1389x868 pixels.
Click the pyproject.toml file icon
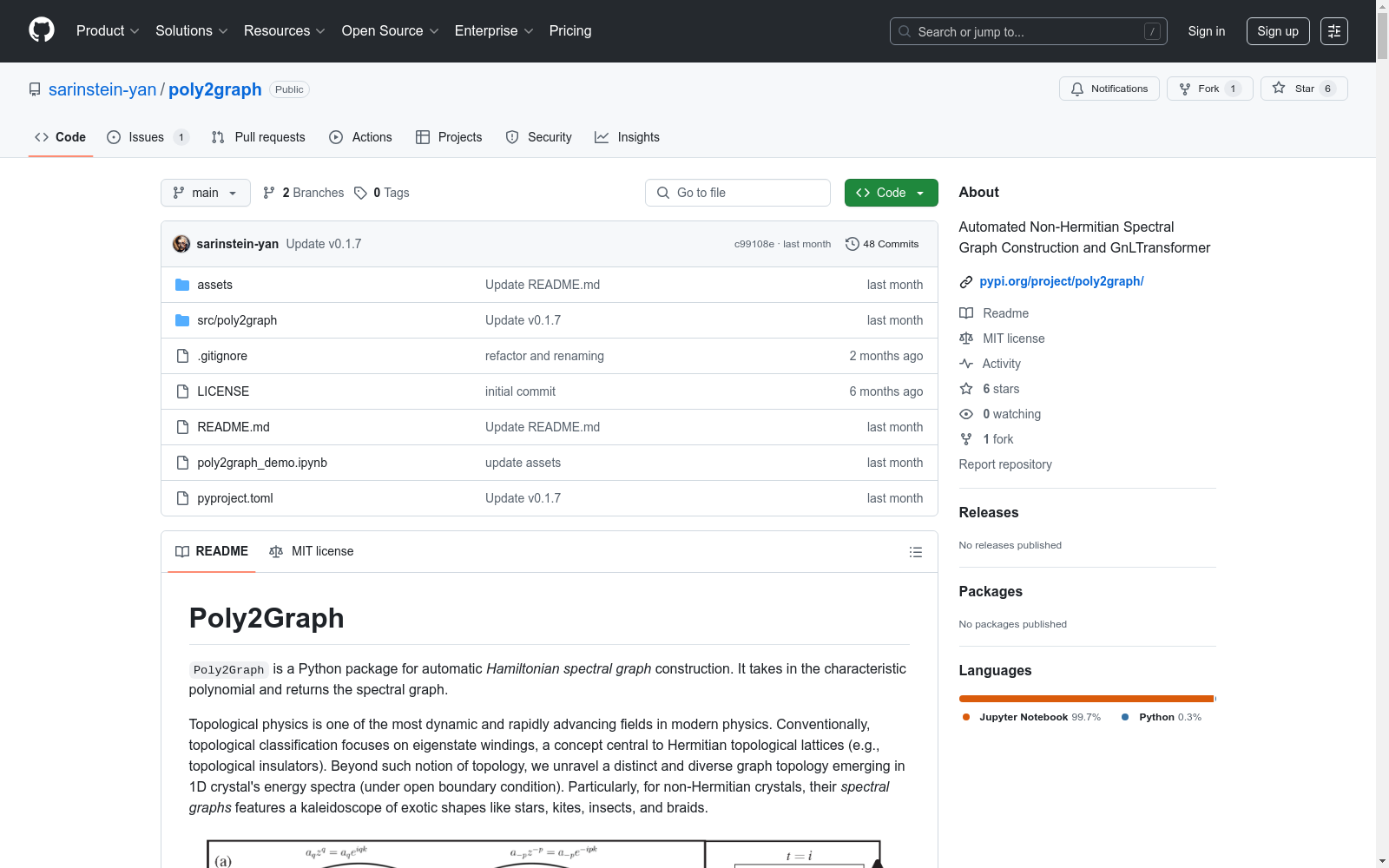pos(182,498)
